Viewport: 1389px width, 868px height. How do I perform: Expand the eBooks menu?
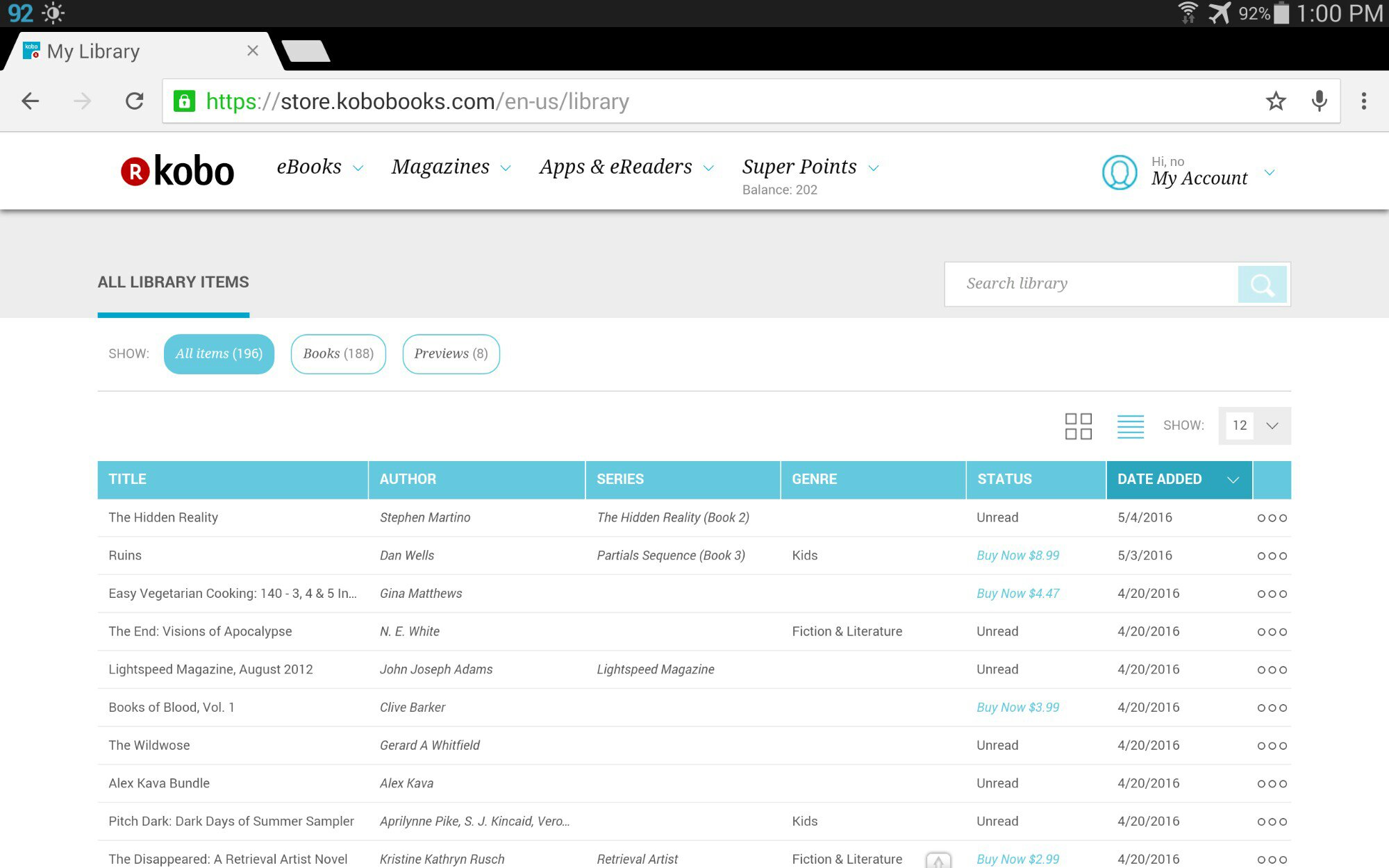[319, 167]
